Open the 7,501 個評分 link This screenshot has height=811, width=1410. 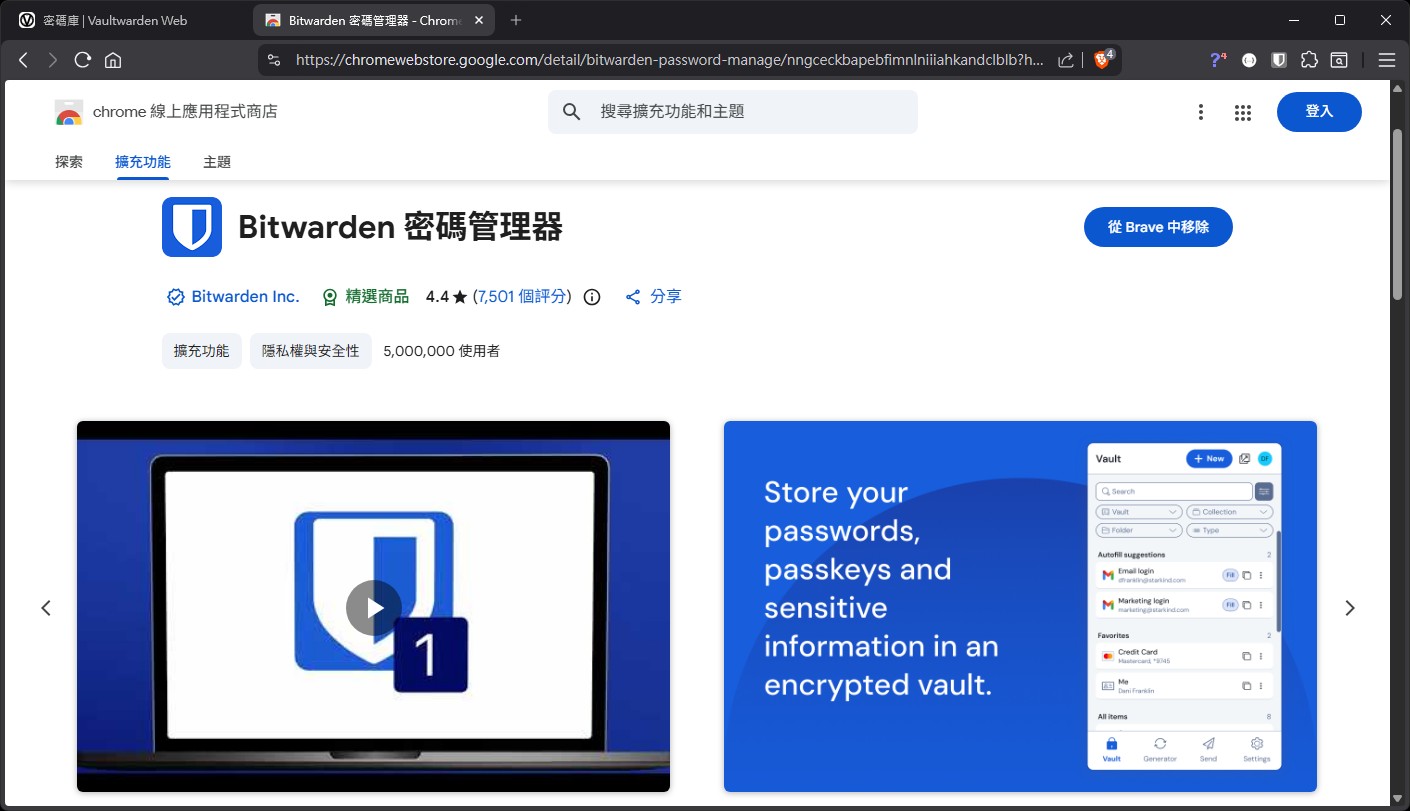[x=521, y=297]
